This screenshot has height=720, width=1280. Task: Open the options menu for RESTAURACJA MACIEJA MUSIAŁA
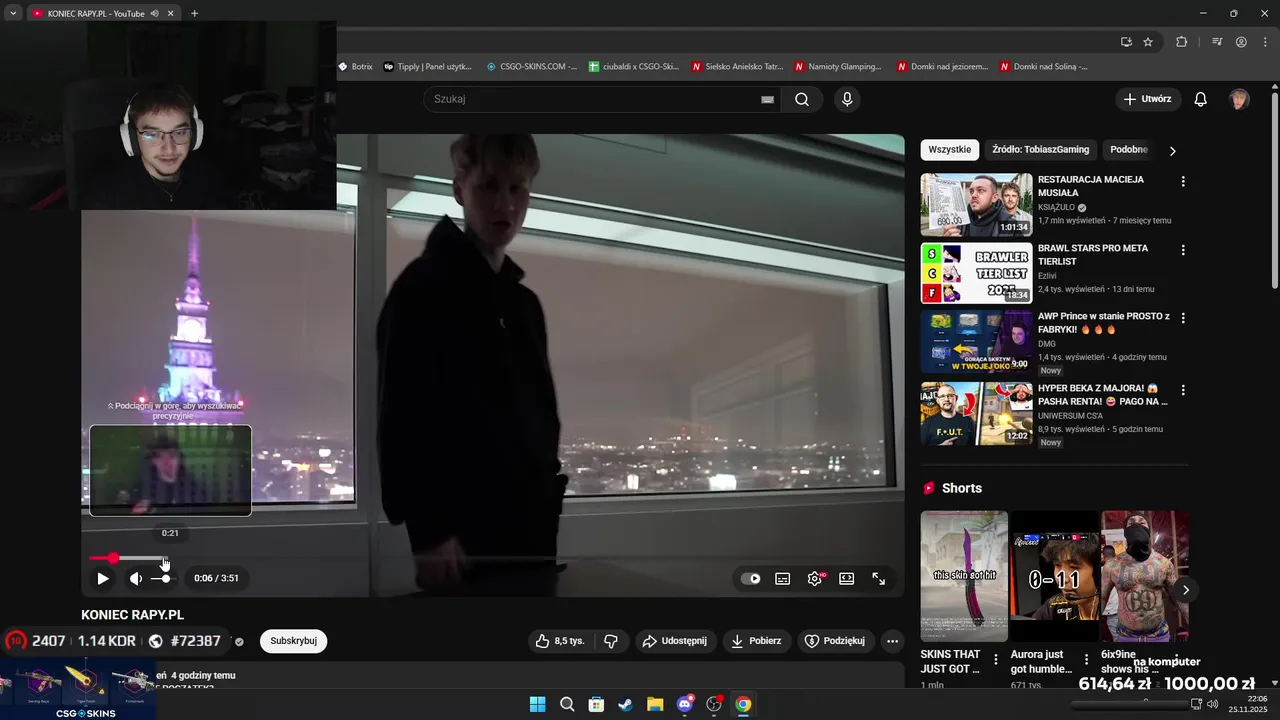[x=1183, y=182]
